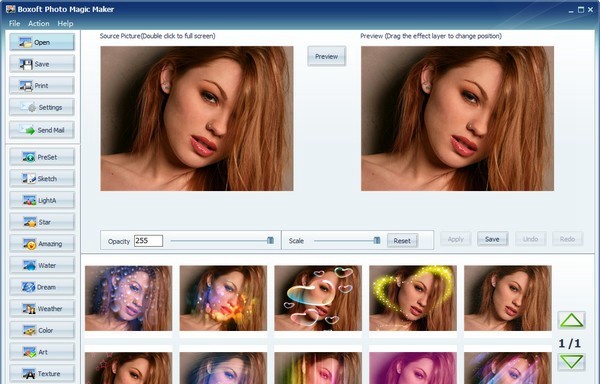This screenshot has height=384, width=600.
Task: Minimize the Boxoft Photo Magic Maker window
Action: point(571,10)
